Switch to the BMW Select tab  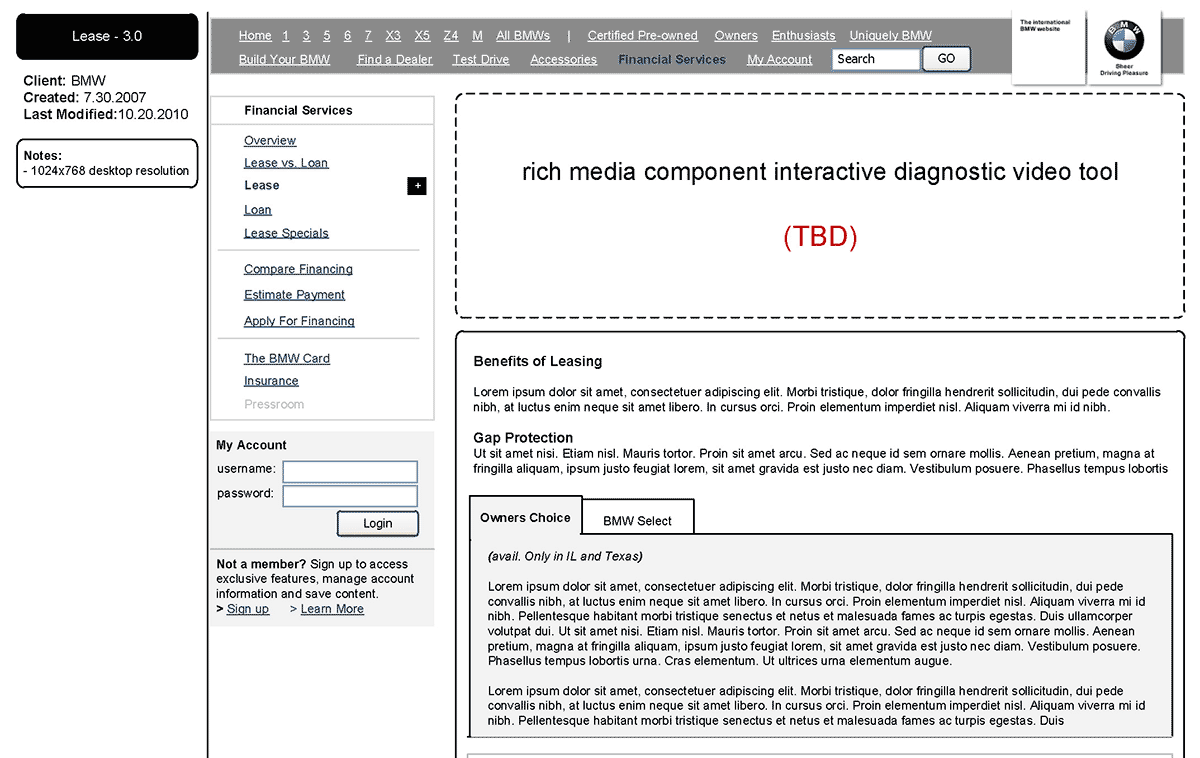[x=637, y=520]
